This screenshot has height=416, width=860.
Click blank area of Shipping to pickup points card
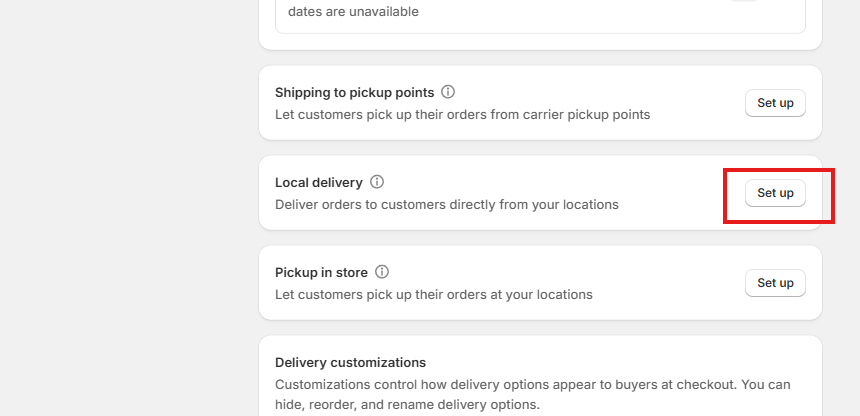[697, 103]
